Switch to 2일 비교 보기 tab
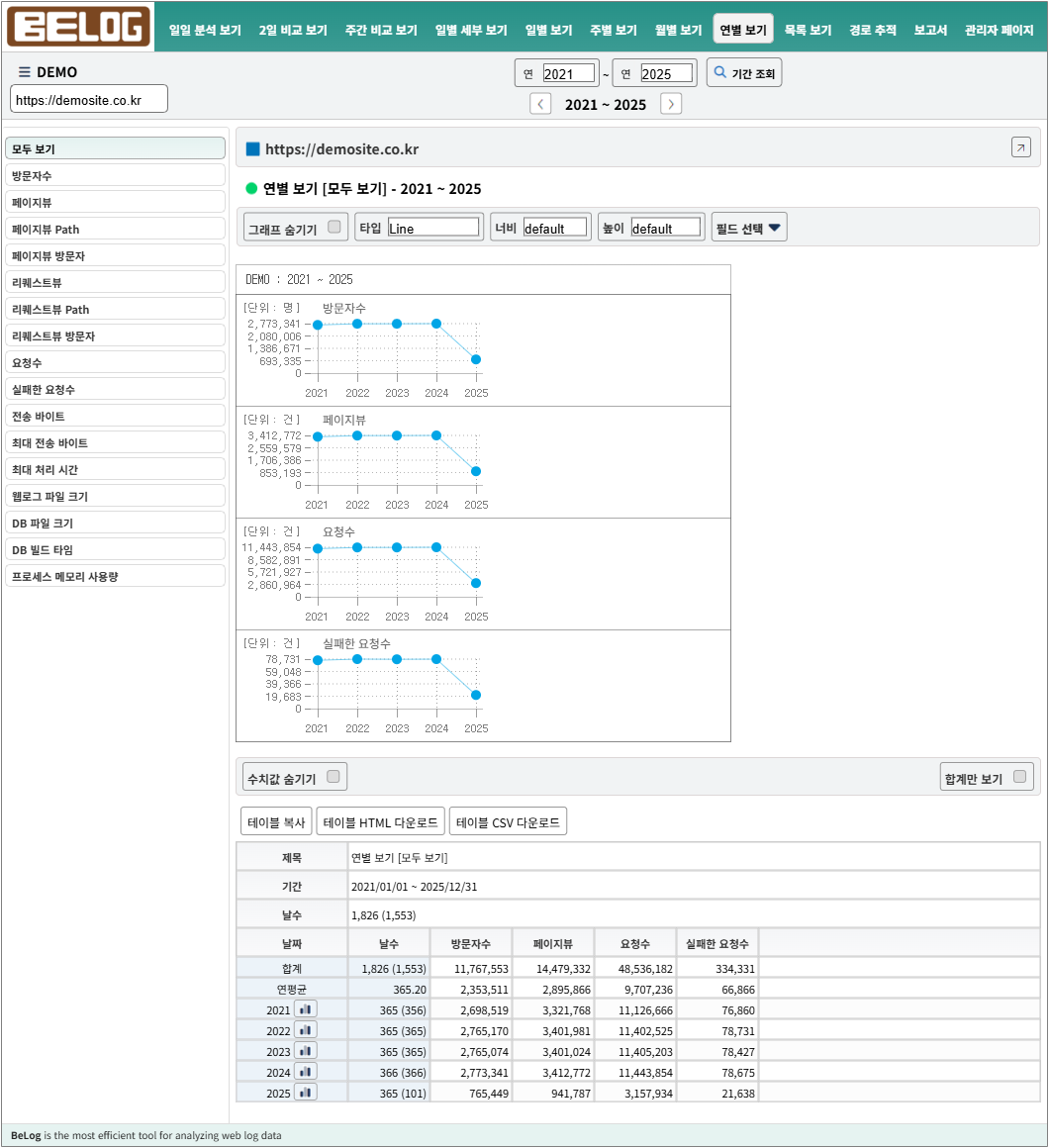Viewport: 1049px width, 1148px height. coord(293,30)
